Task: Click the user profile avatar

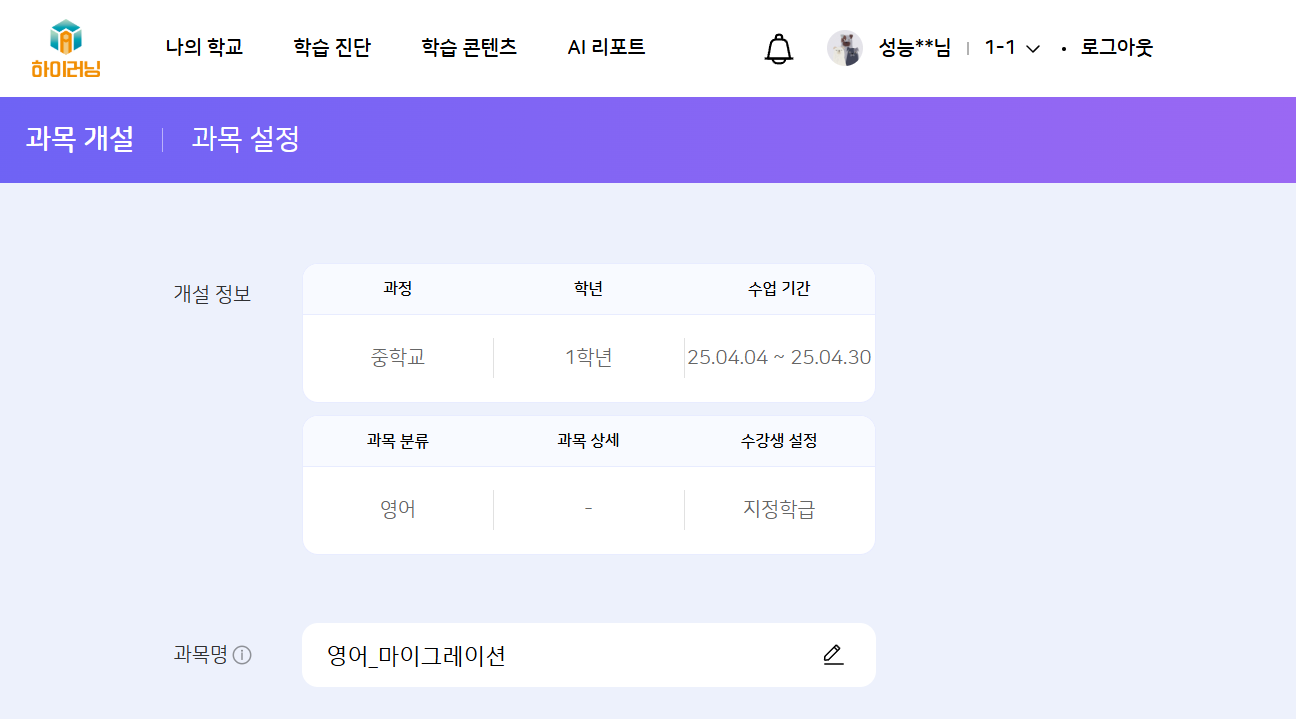Action: tap(845, 48)
